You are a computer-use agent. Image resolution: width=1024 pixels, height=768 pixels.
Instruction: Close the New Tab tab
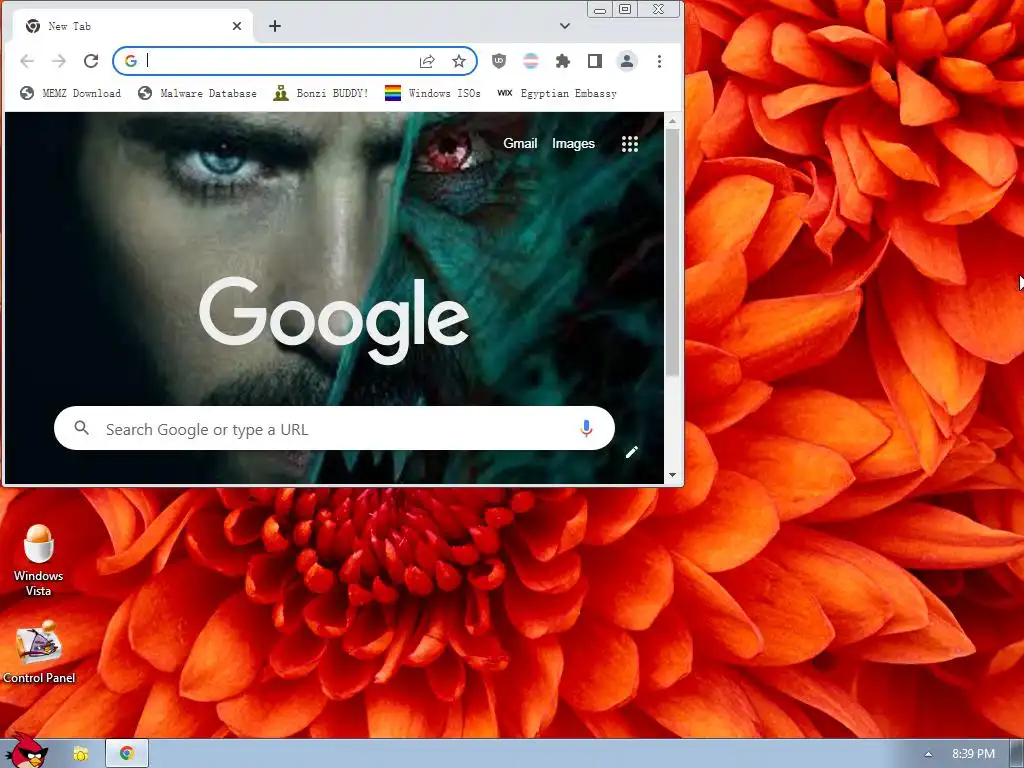(237, 26)
